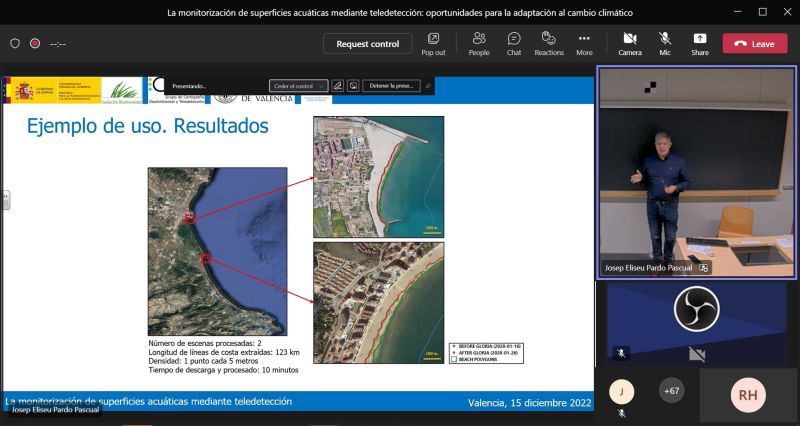Click the meeting timer display

[58, 44]
